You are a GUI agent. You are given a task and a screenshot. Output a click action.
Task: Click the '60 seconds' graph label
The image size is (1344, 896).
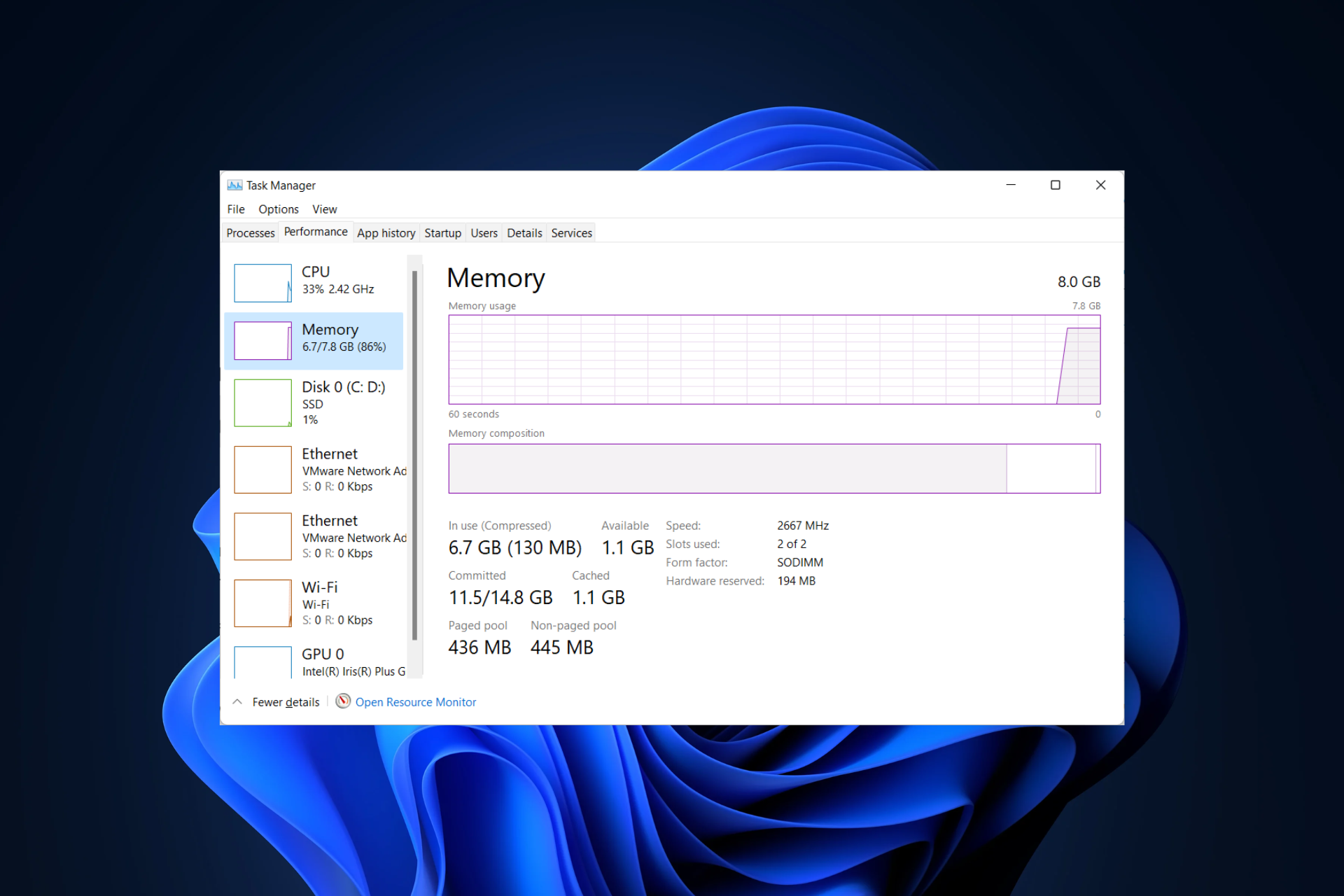[x=474, y=414]
